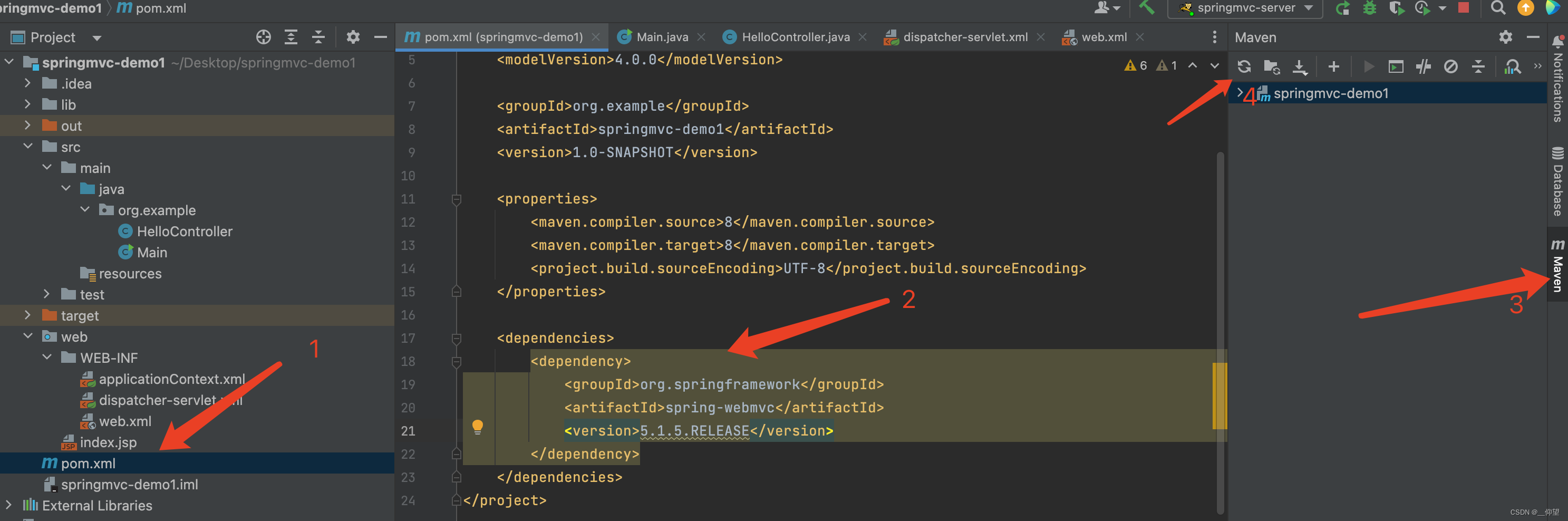Click the editor vertical scrollbar
This screenshot has height=521, width=1568.
1220,332
